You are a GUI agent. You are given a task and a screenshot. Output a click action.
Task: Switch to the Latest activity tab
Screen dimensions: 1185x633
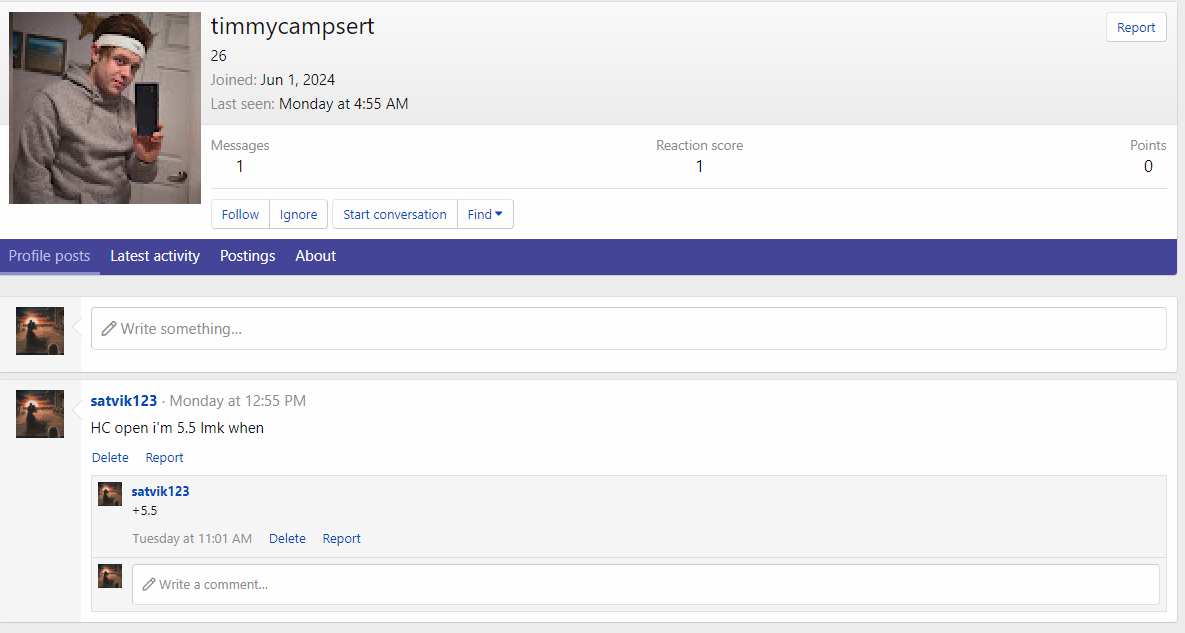pos(155,256)
